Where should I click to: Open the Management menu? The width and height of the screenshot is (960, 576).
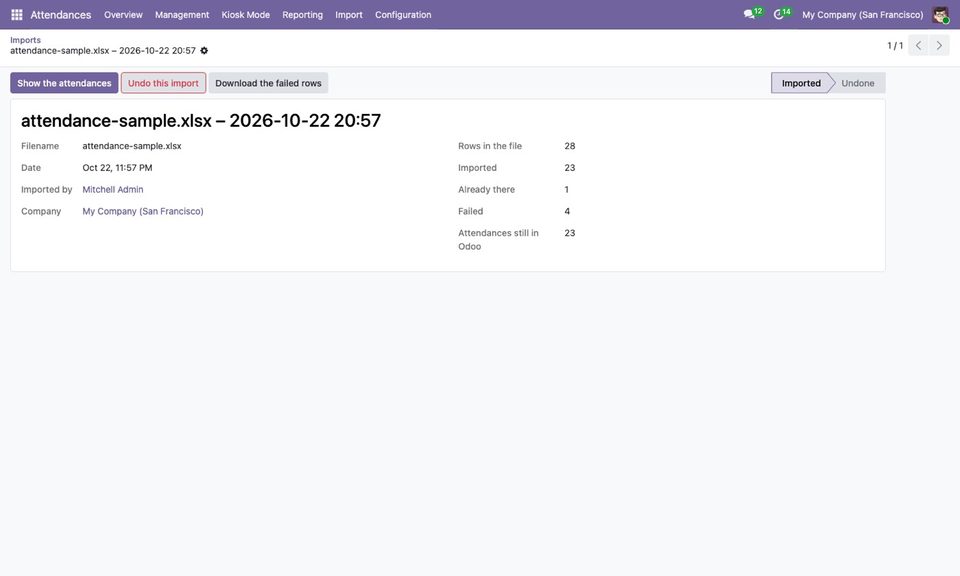tap(182, 15)
